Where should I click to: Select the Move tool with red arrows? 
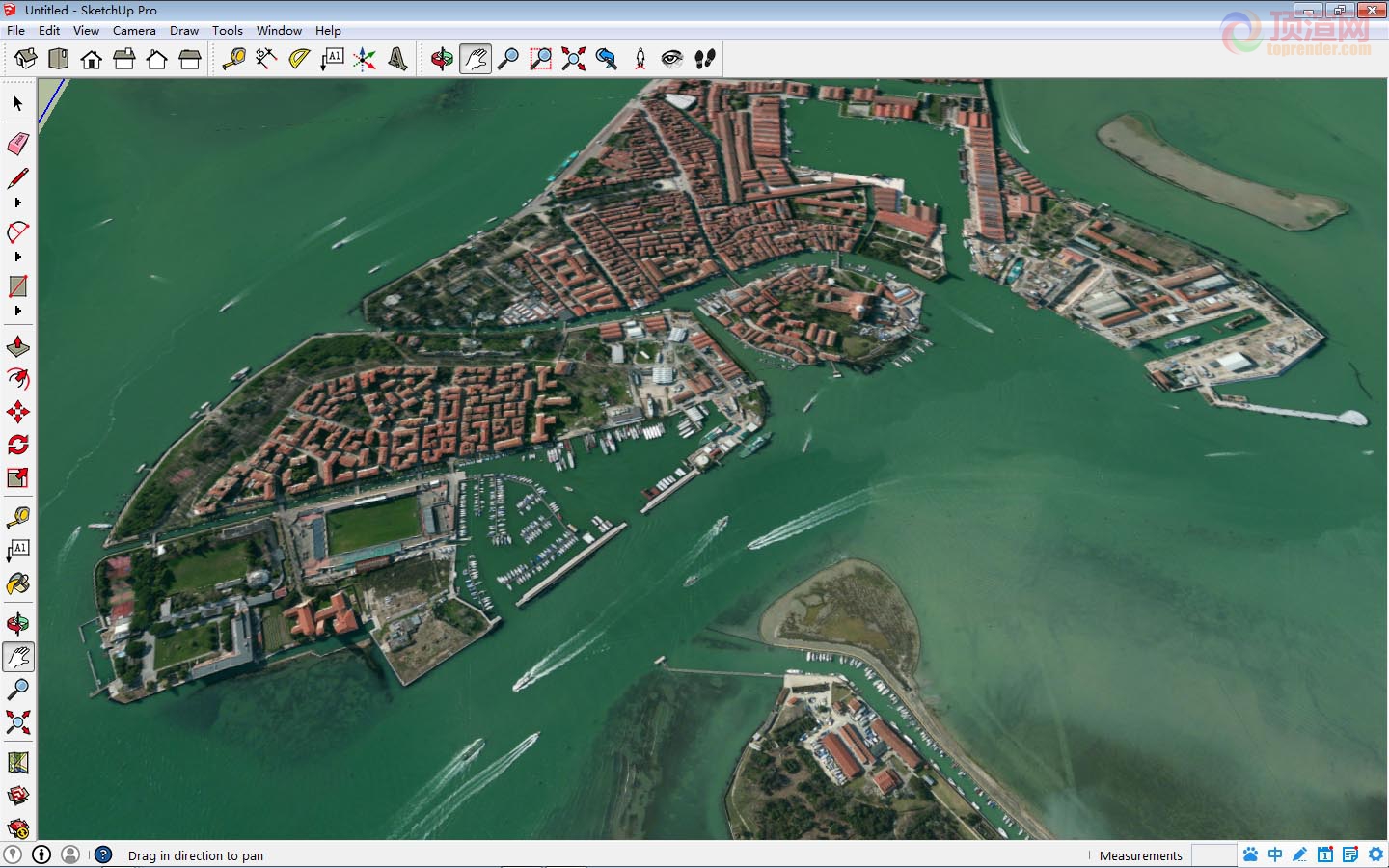(18, 412)
